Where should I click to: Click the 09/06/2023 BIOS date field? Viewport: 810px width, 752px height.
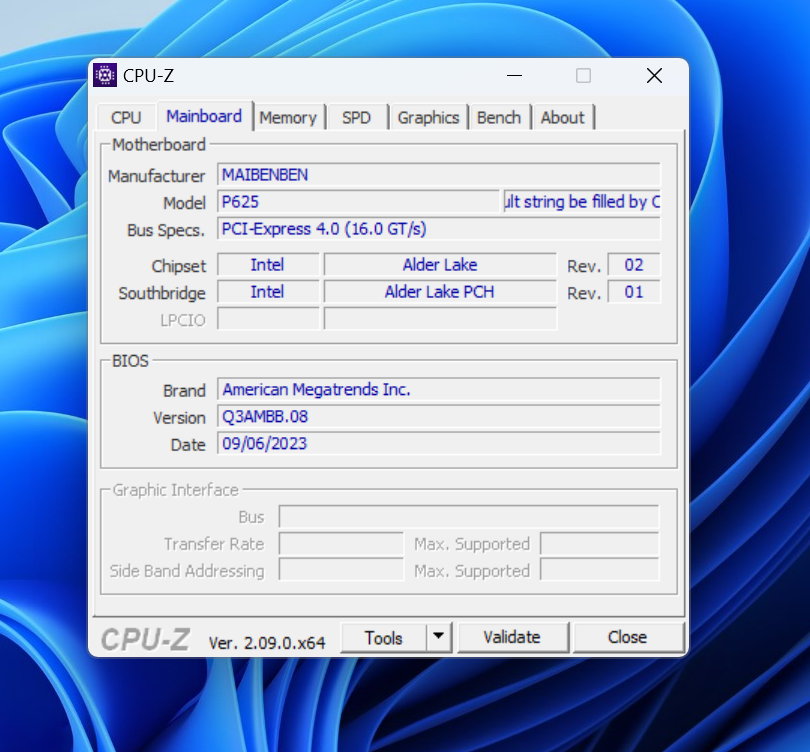[439, 444]
